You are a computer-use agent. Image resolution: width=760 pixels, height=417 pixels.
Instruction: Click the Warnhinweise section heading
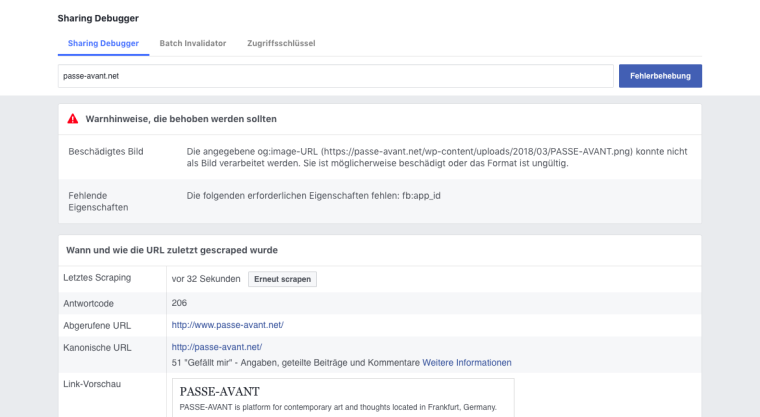point(180,119)
